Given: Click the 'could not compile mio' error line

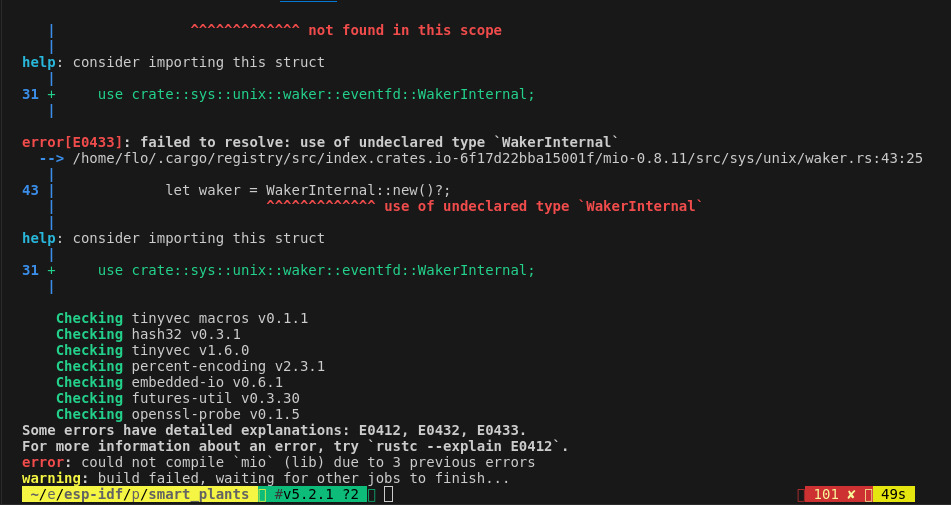Looking at the screenshot, I should pyautogui.click(x=278, y=463).
